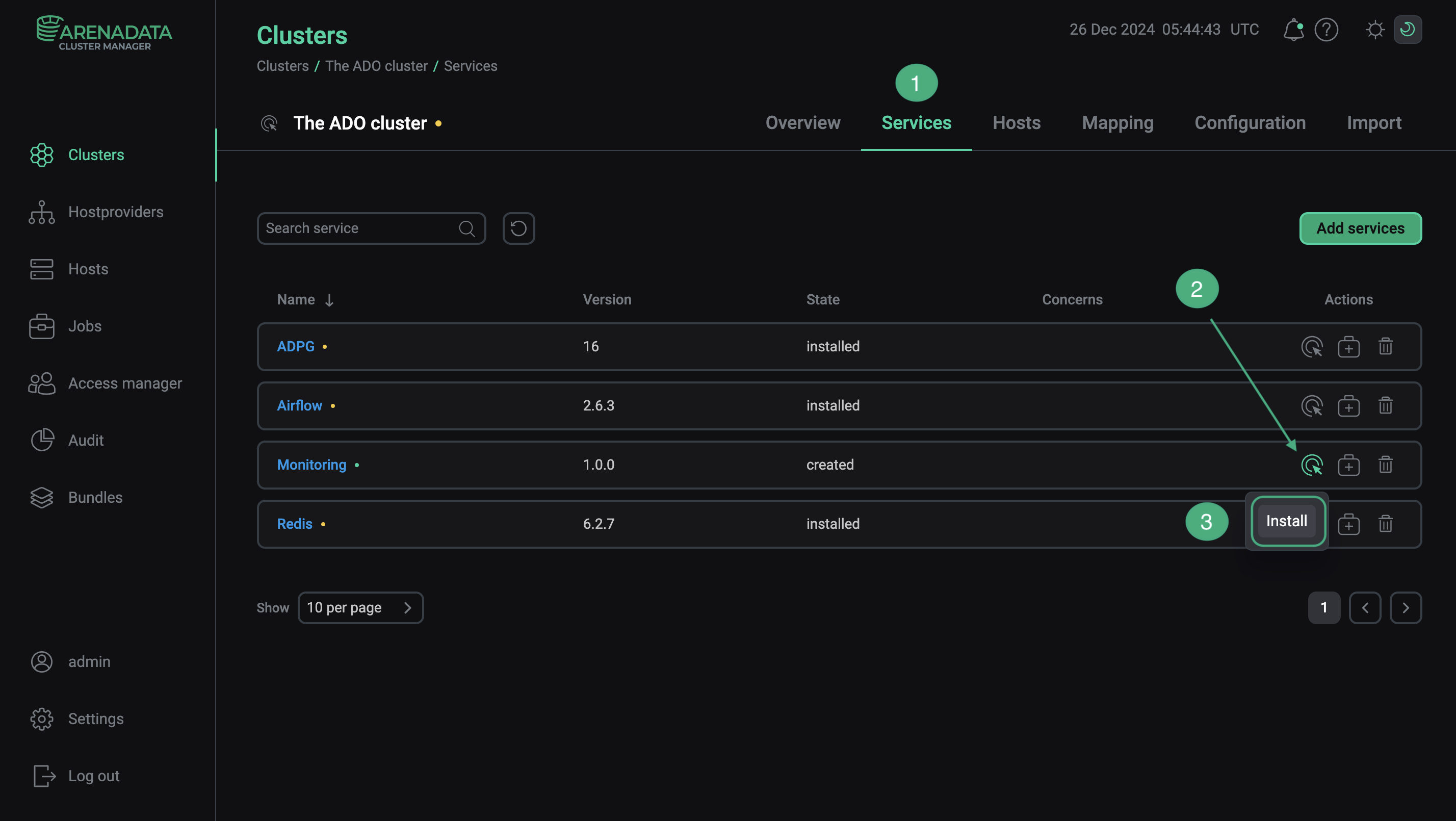Open the Jobs section in the sidebar
1456x821 pixels.
(x=84, y=326)
